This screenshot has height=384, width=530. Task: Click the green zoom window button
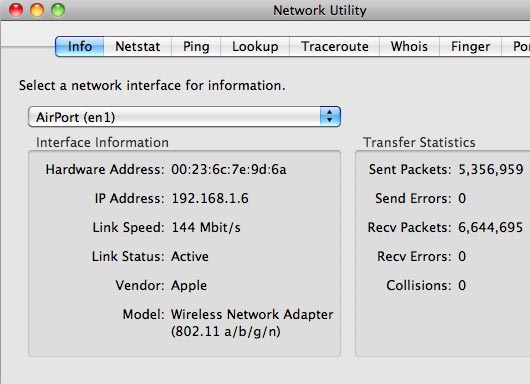58,10
